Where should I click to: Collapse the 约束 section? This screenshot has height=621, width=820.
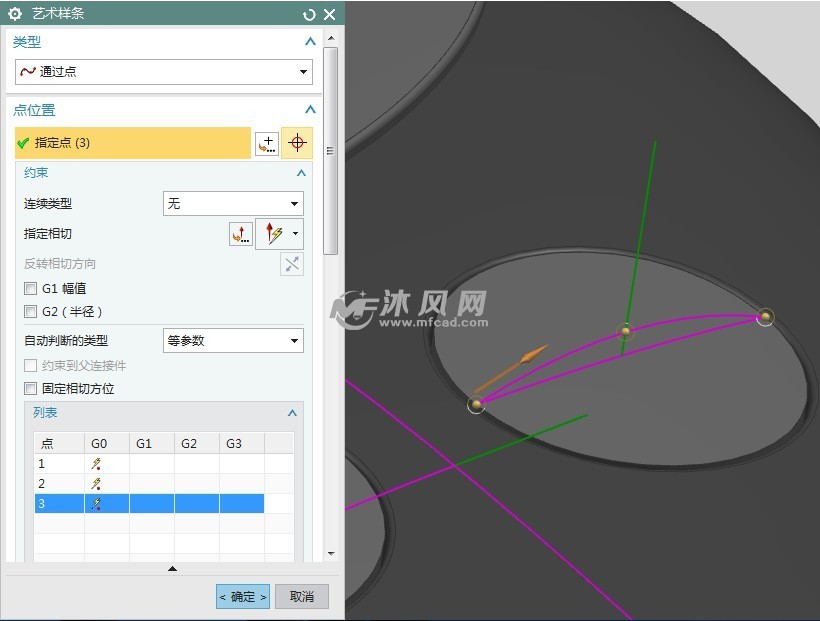301,173
